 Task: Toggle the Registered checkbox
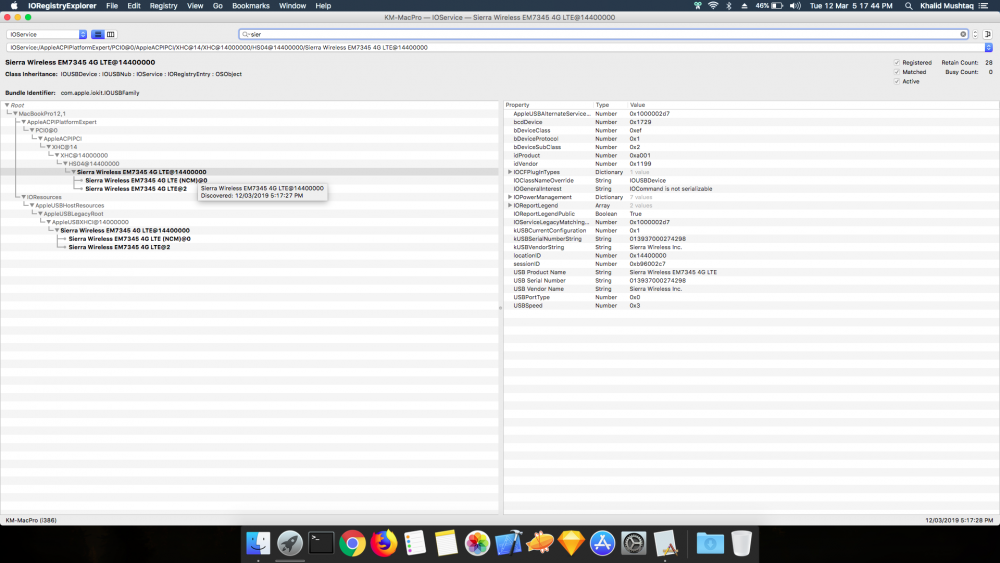point(897,62)
